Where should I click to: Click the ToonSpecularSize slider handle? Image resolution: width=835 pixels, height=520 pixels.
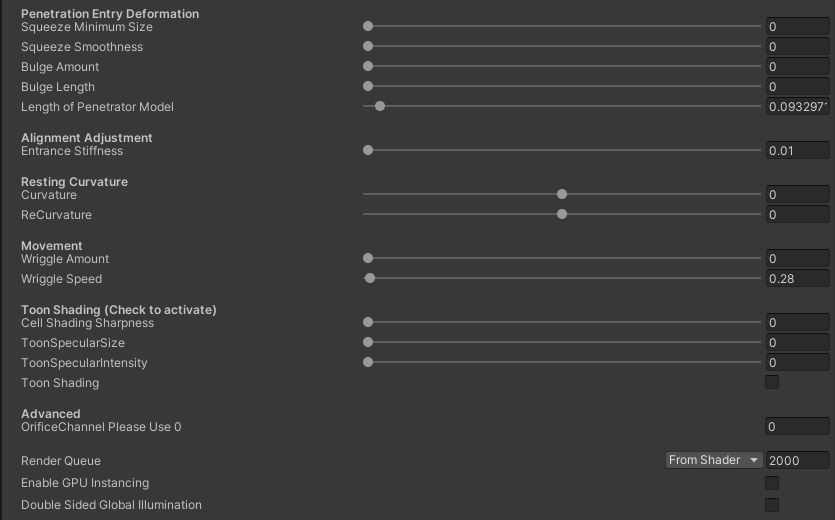pyautogui.click(x=368, y=342)
